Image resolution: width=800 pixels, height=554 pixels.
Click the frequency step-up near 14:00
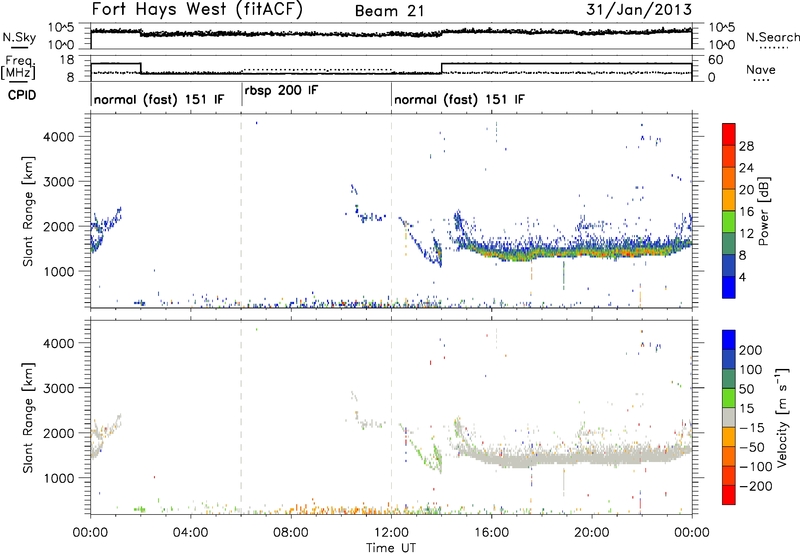(441, 68)
